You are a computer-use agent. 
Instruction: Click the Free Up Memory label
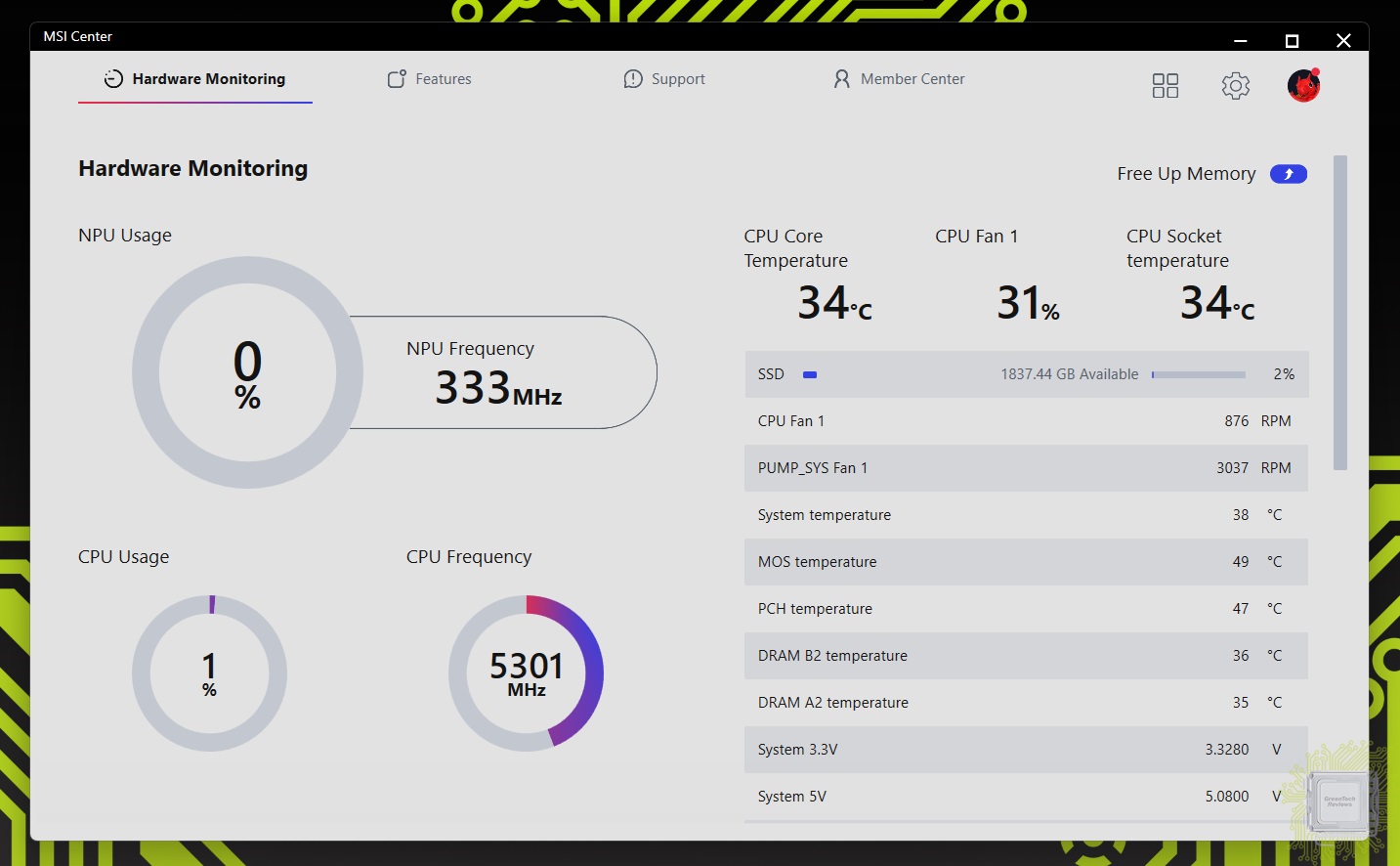click(x=1186, y=174)
